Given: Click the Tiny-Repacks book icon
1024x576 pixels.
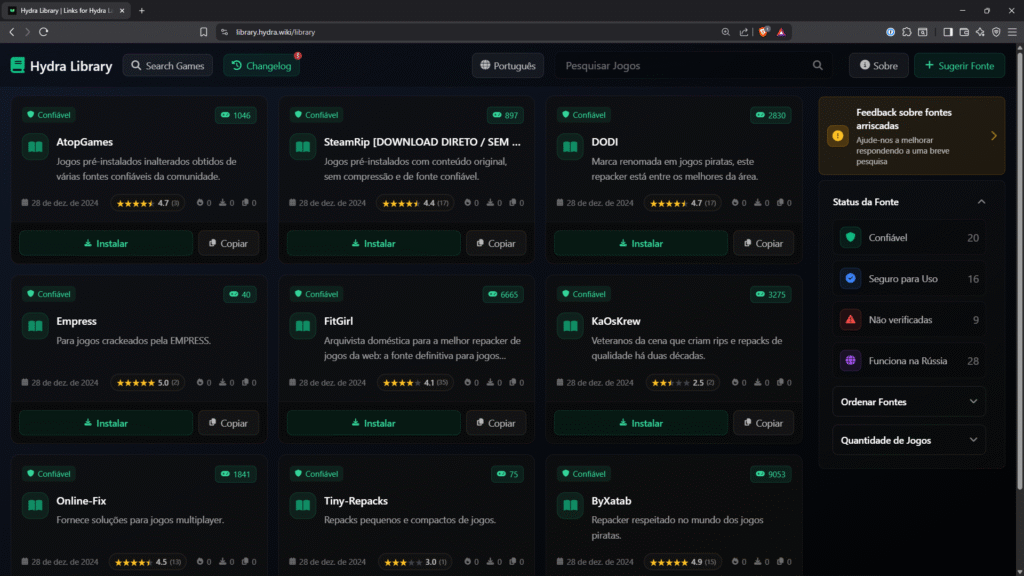Looking at the screenshot, I should click(303, 505).
